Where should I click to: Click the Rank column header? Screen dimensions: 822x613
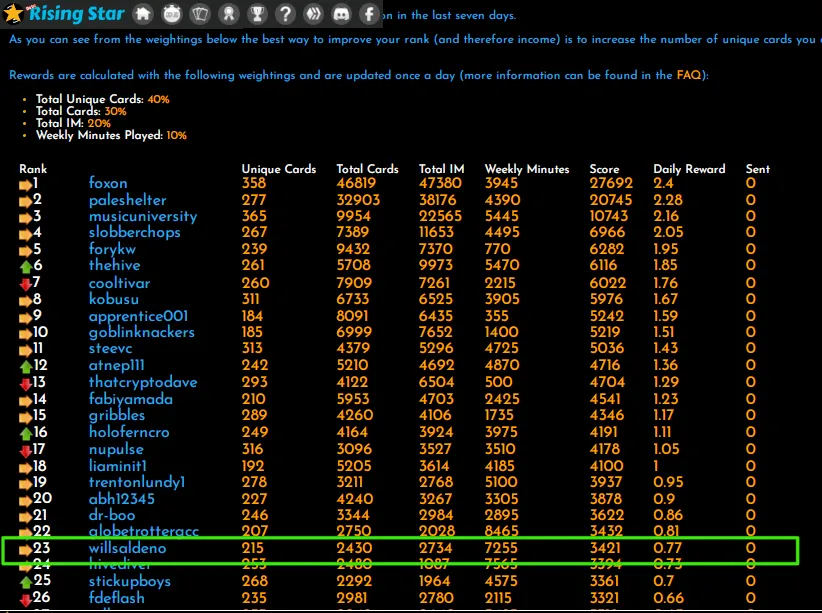point(33,169)
